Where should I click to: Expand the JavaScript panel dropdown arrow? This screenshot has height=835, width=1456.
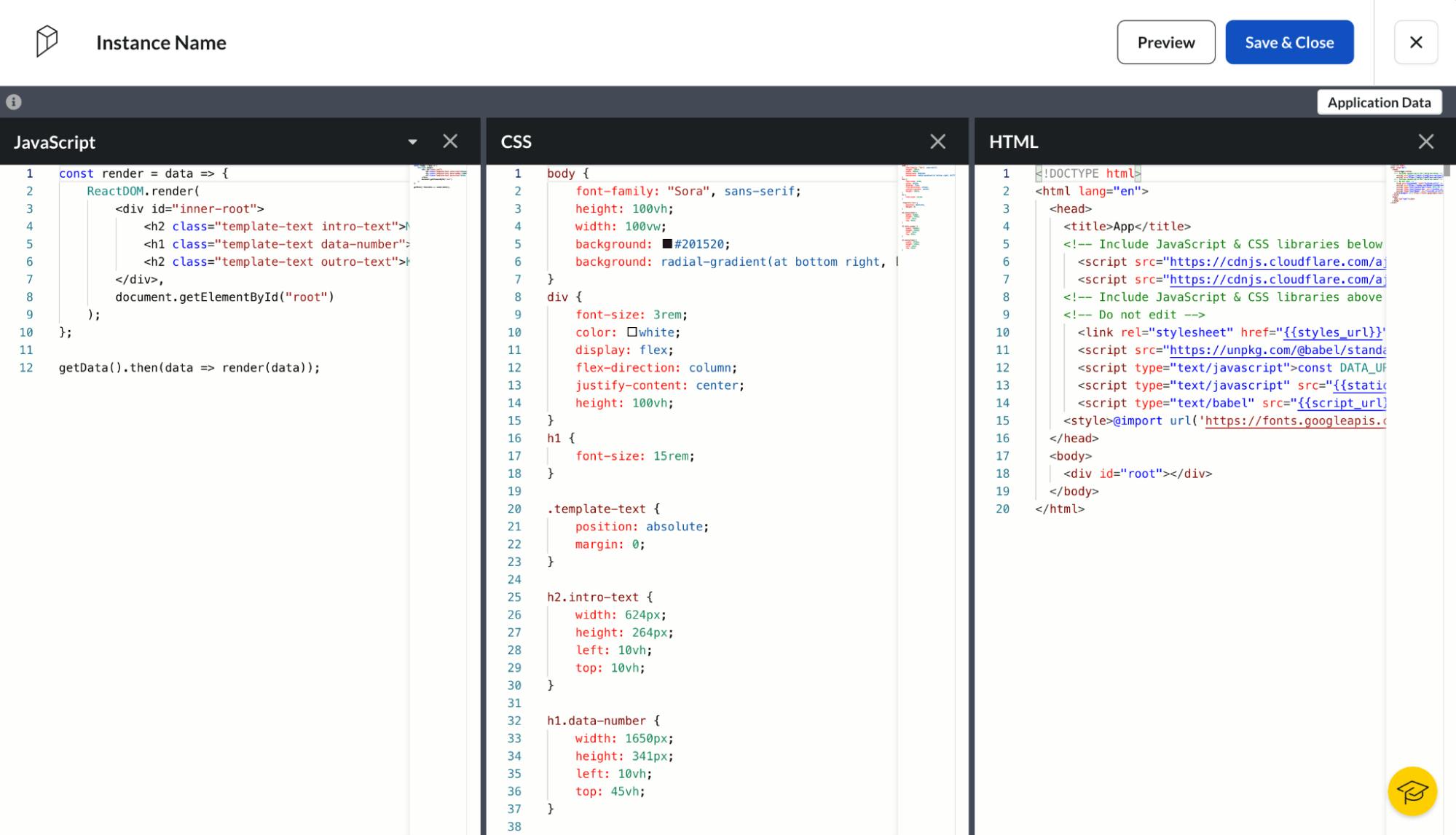412,142
